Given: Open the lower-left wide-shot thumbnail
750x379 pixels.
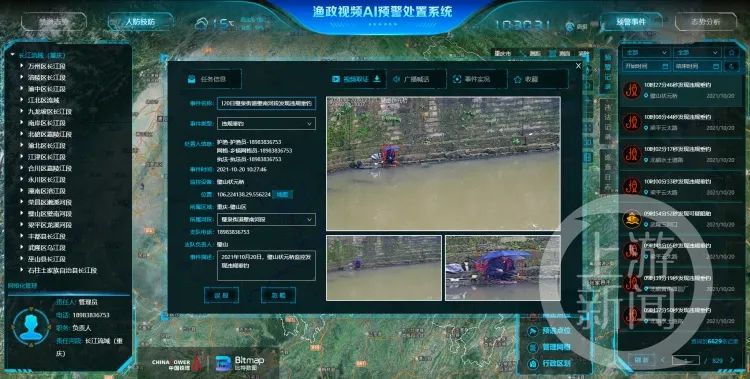Looking at the screenshot, I should pos(384,268).
